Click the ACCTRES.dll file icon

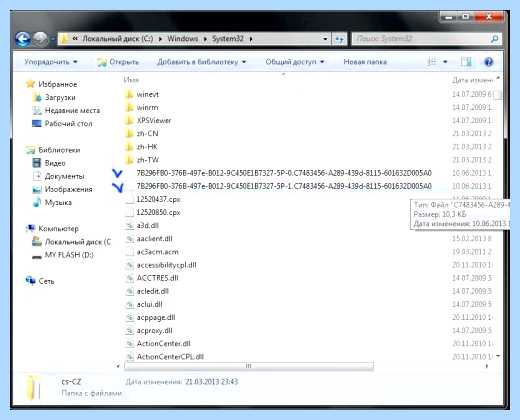(129, 278)
